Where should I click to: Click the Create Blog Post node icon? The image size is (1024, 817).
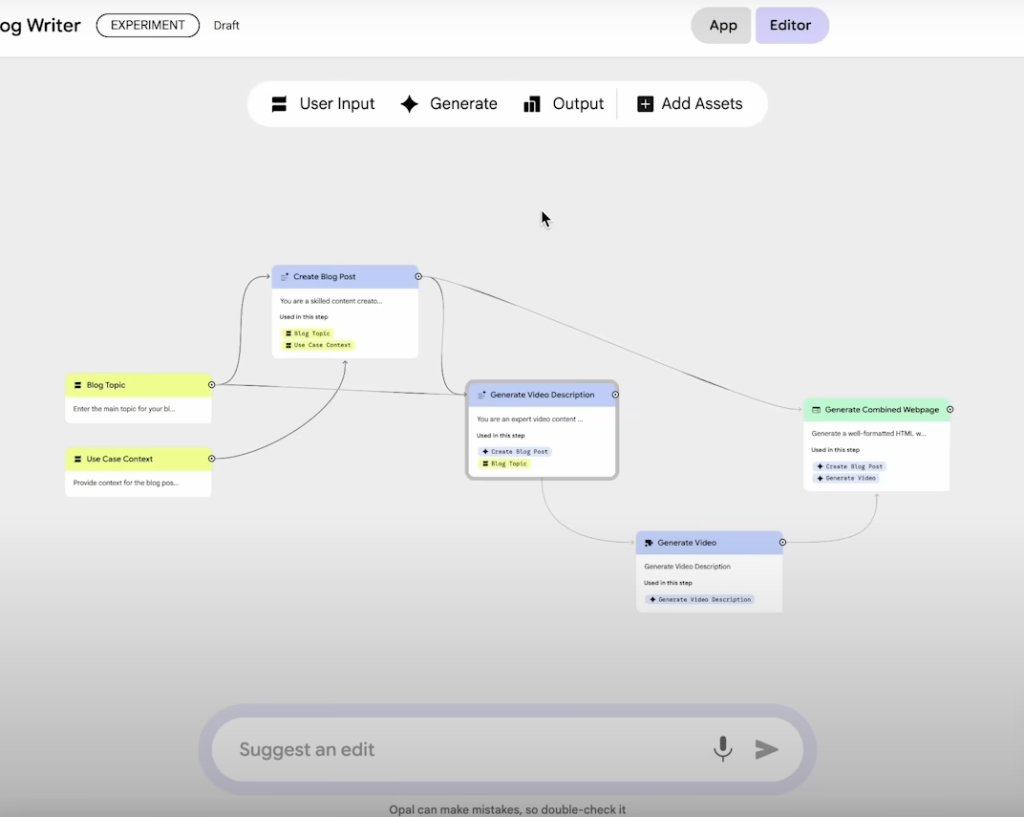coord(285,277)
